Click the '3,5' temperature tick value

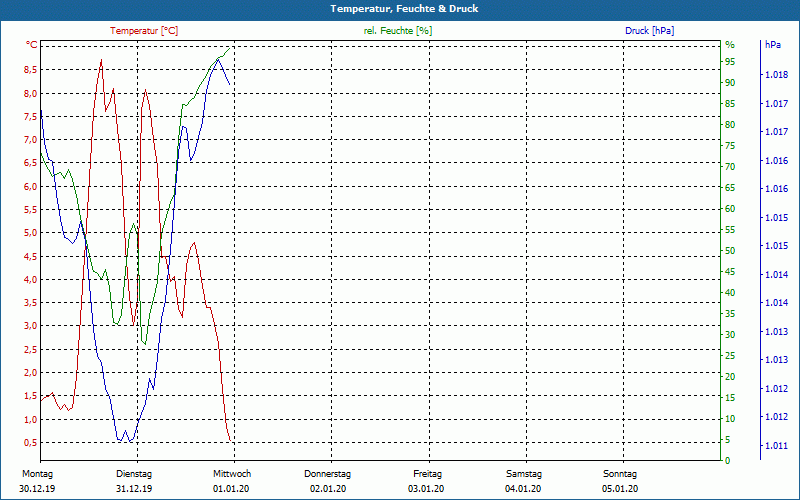[x=31, y=303]
